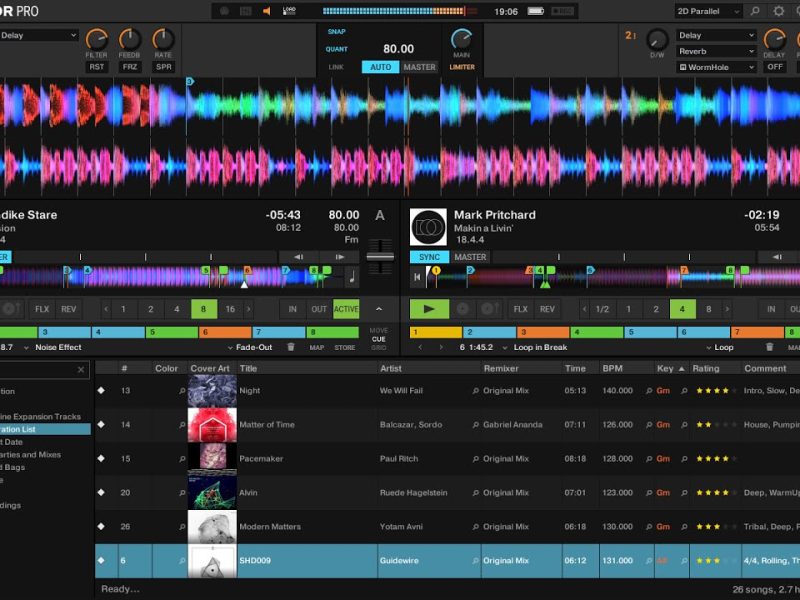This screenshot has width=800, height=600.
Task: Clear the browser search with the X icon
Action: (81, 369)
